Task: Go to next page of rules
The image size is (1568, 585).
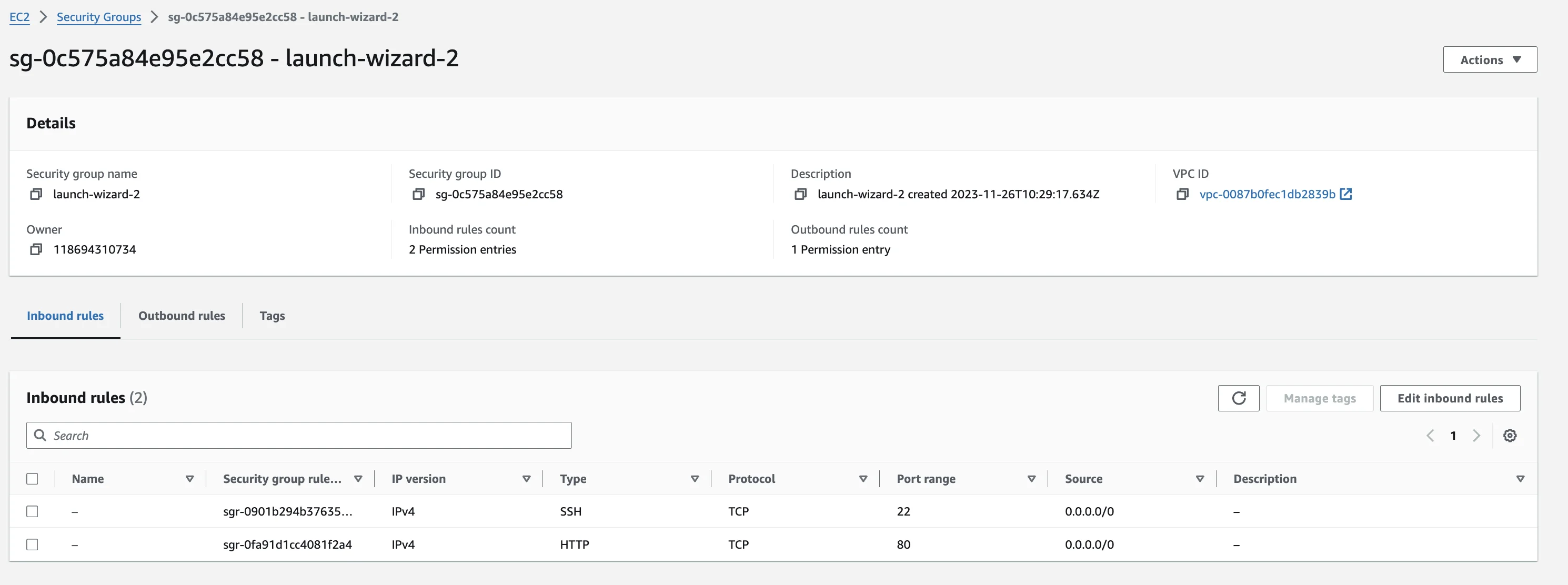Action: (1476, 435)
